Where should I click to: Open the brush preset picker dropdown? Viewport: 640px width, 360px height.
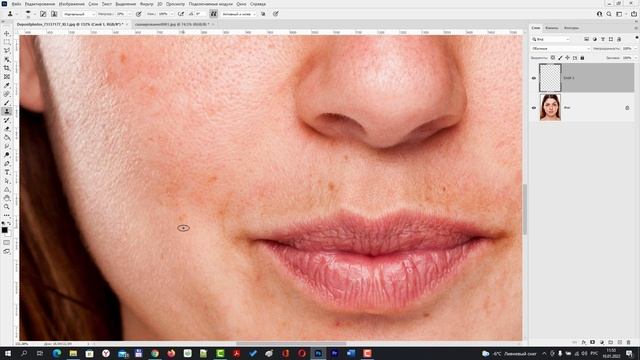(x=35, y=14)
